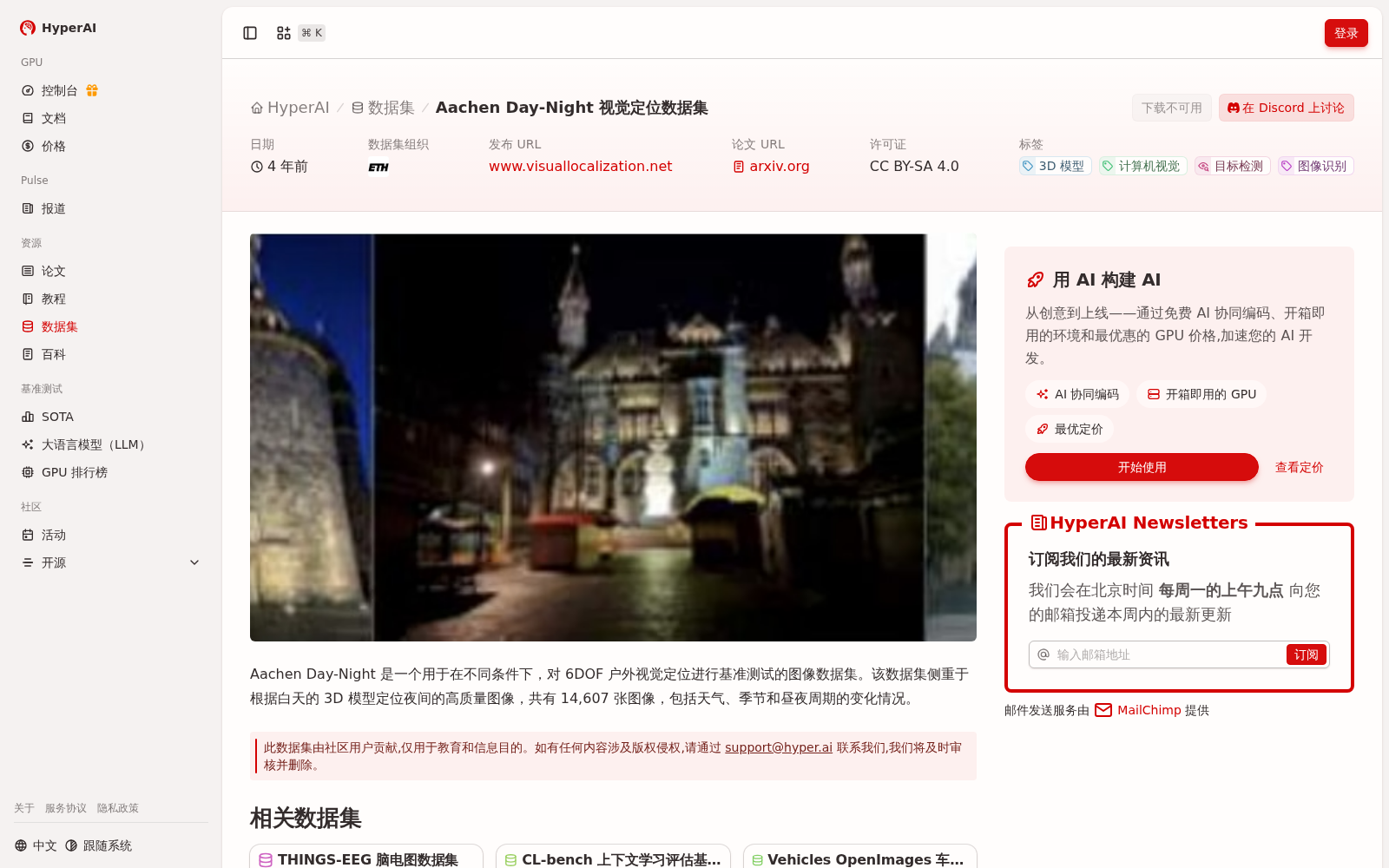Viewport: 1389px width, 868px height.
Task: Open the support@hyper.ai email link
Action: click(779, 747)
